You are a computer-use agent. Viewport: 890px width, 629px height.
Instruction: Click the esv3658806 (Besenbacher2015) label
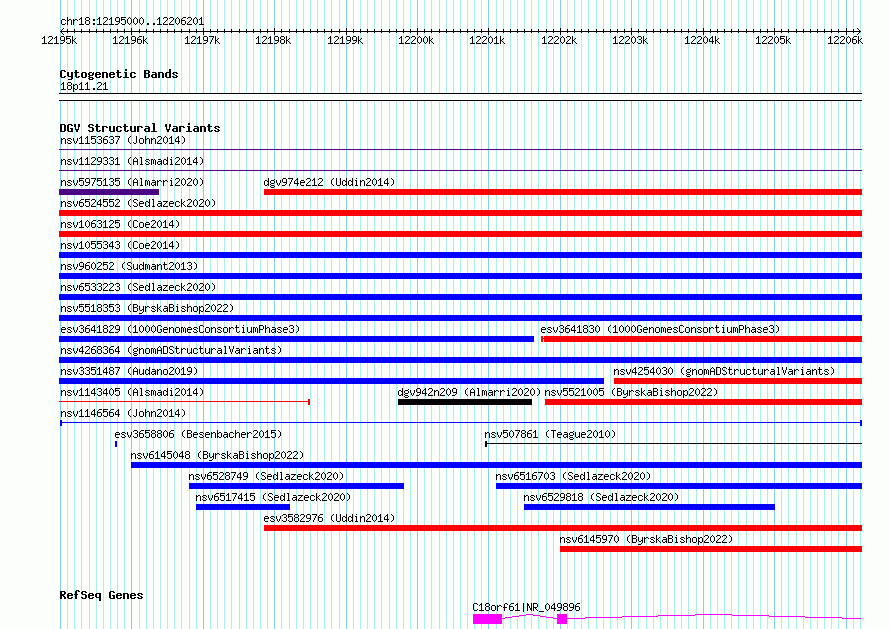coord(198,434)
